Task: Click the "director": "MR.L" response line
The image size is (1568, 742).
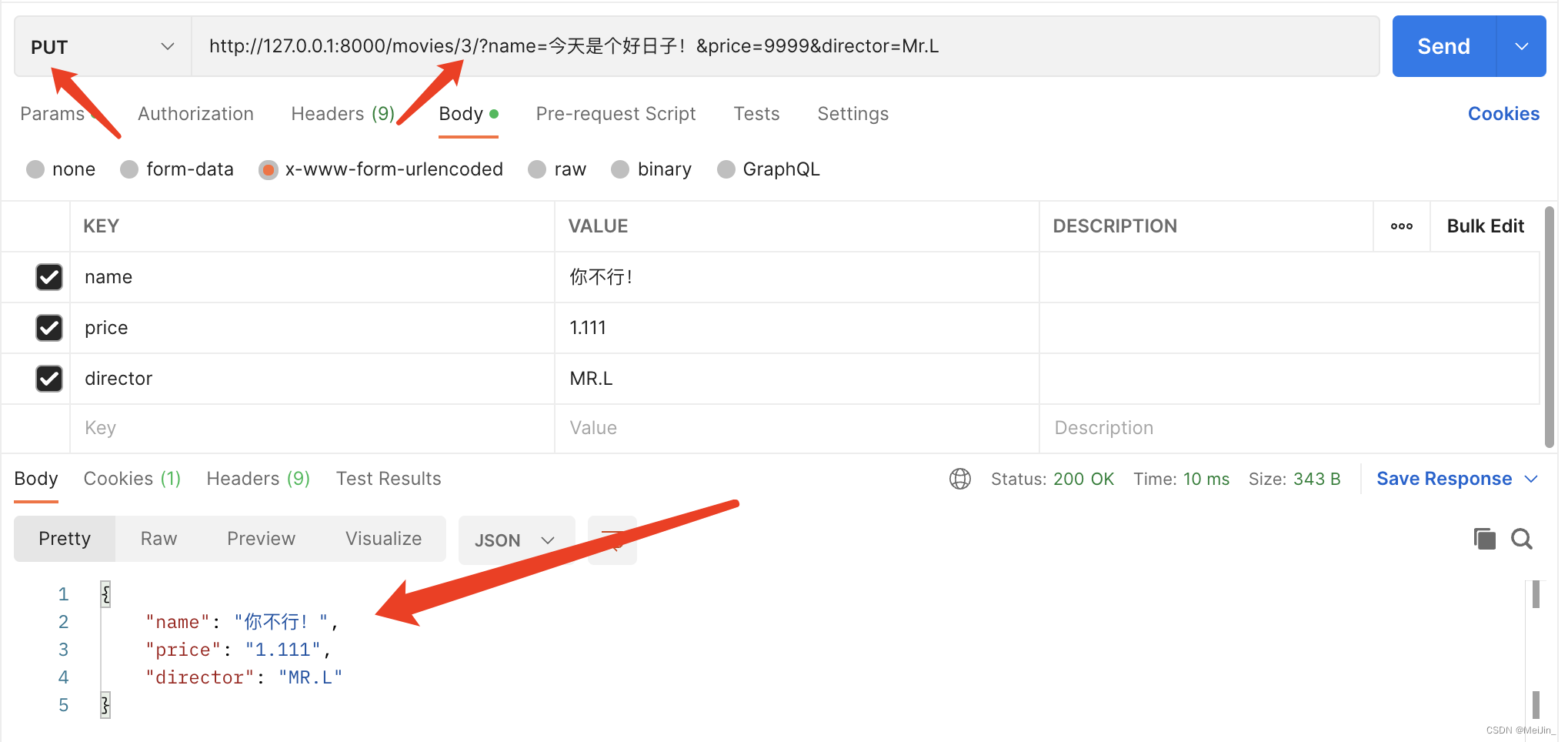Action: [244, 677]
